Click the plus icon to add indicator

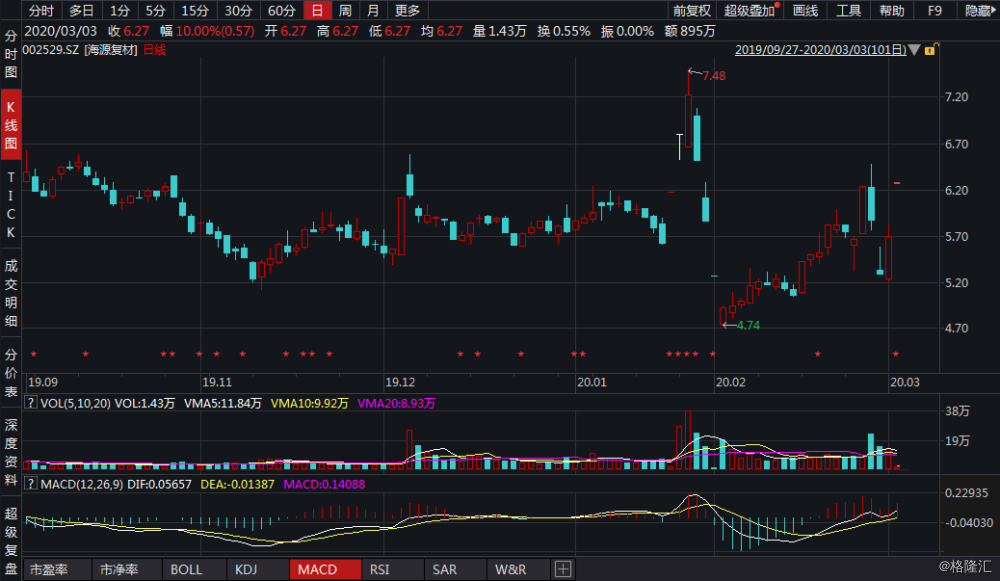point(562,570)
